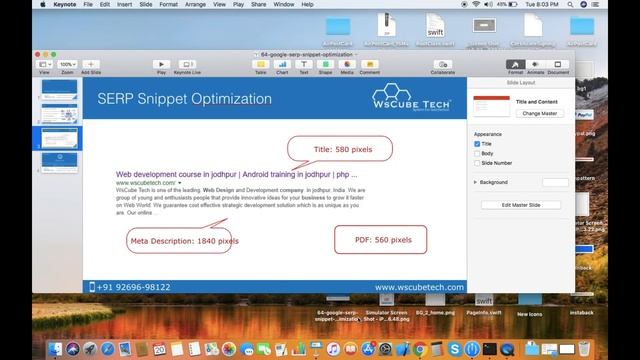Expand the Background disclosure triangle

pos(475,182)
